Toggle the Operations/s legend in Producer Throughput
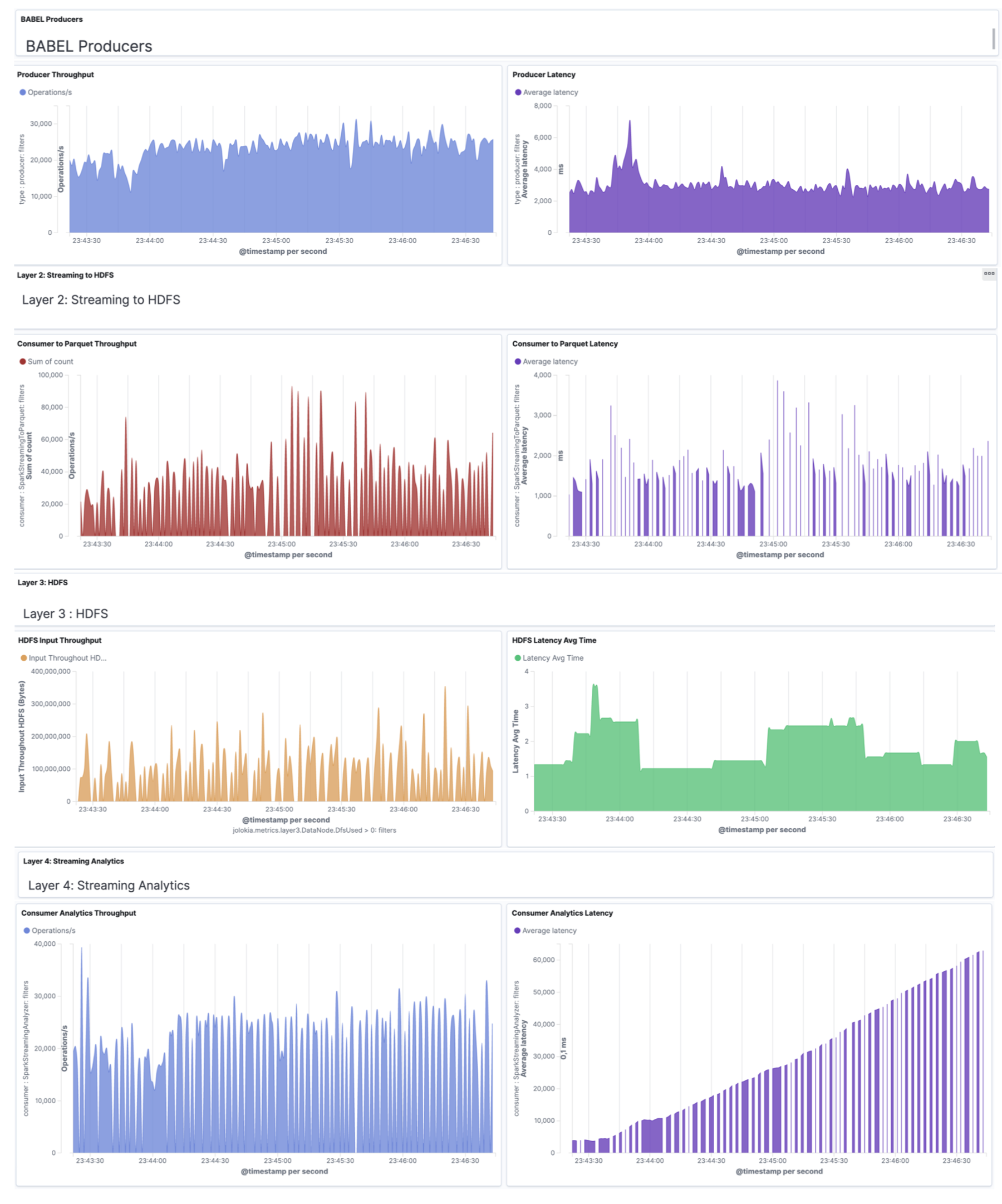 coord(45,92)
